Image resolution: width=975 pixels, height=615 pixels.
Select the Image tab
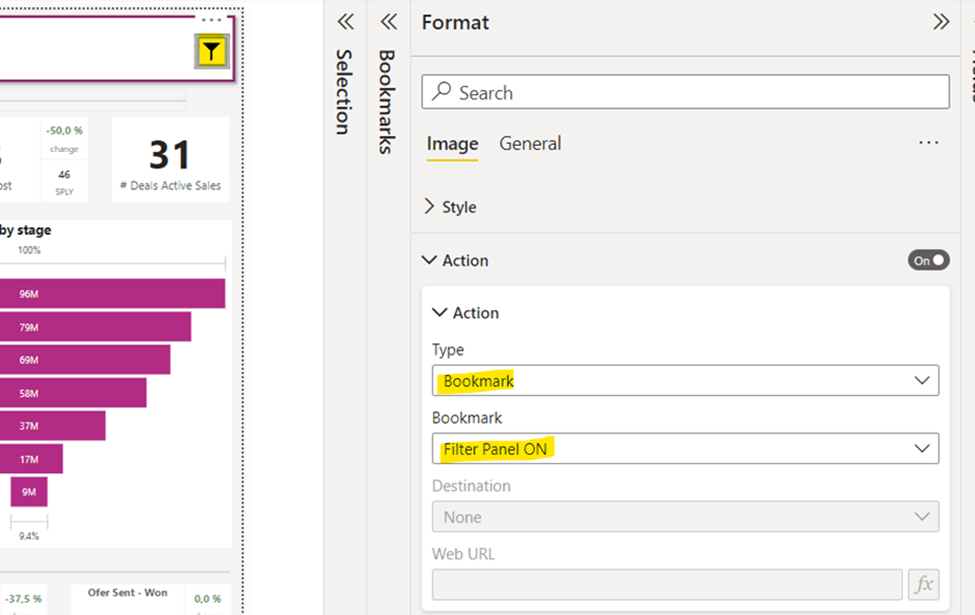point(452,143)
